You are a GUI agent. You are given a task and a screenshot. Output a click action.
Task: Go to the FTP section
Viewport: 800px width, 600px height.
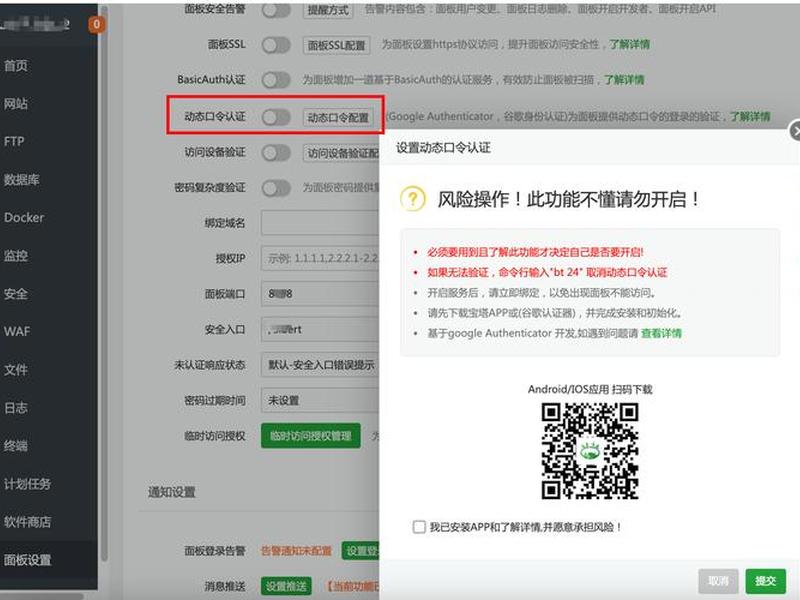14,141
